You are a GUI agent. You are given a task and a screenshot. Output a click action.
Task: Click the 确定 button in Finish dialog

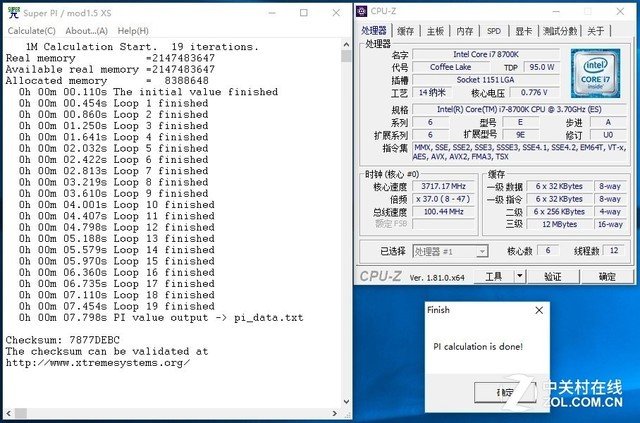coord(505,392)
